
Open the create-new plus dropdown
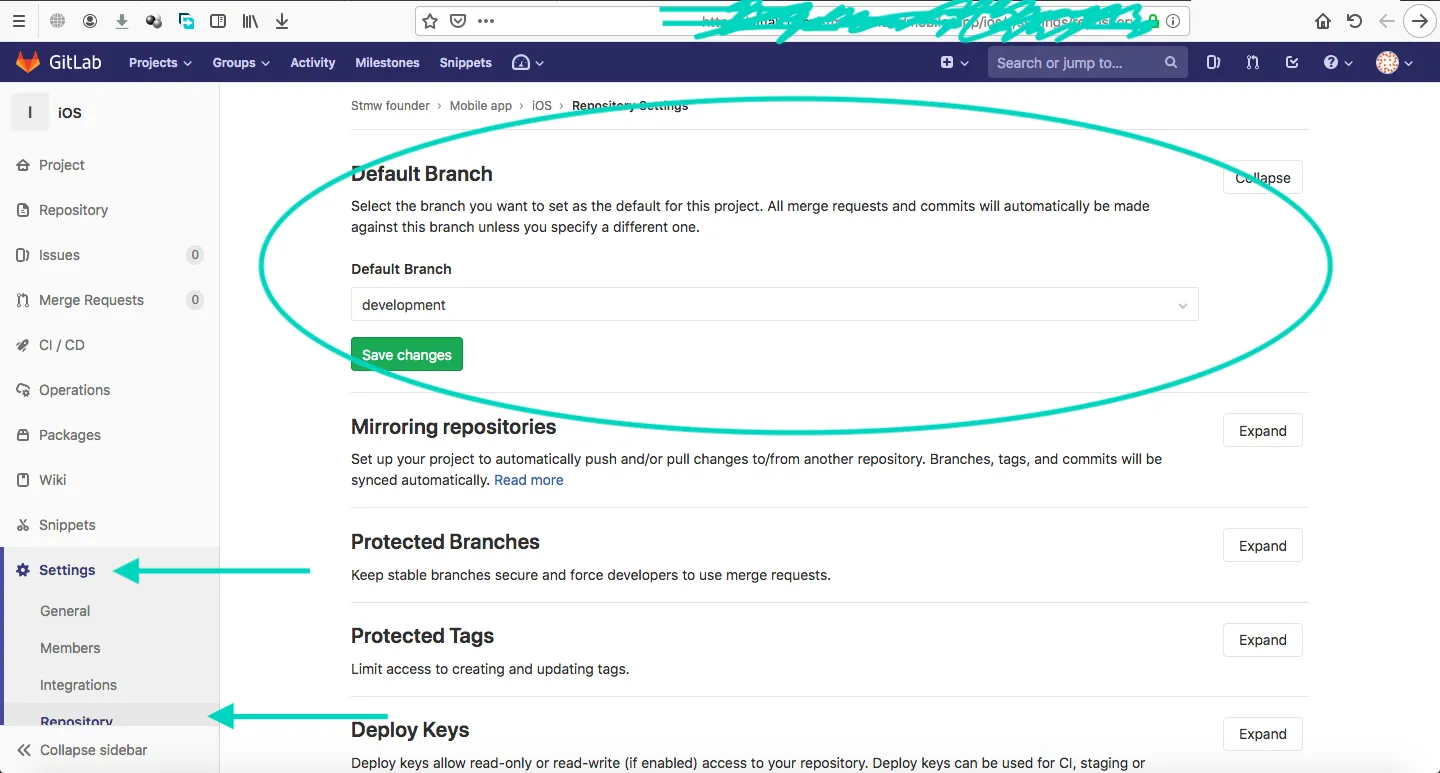(953, 62)
